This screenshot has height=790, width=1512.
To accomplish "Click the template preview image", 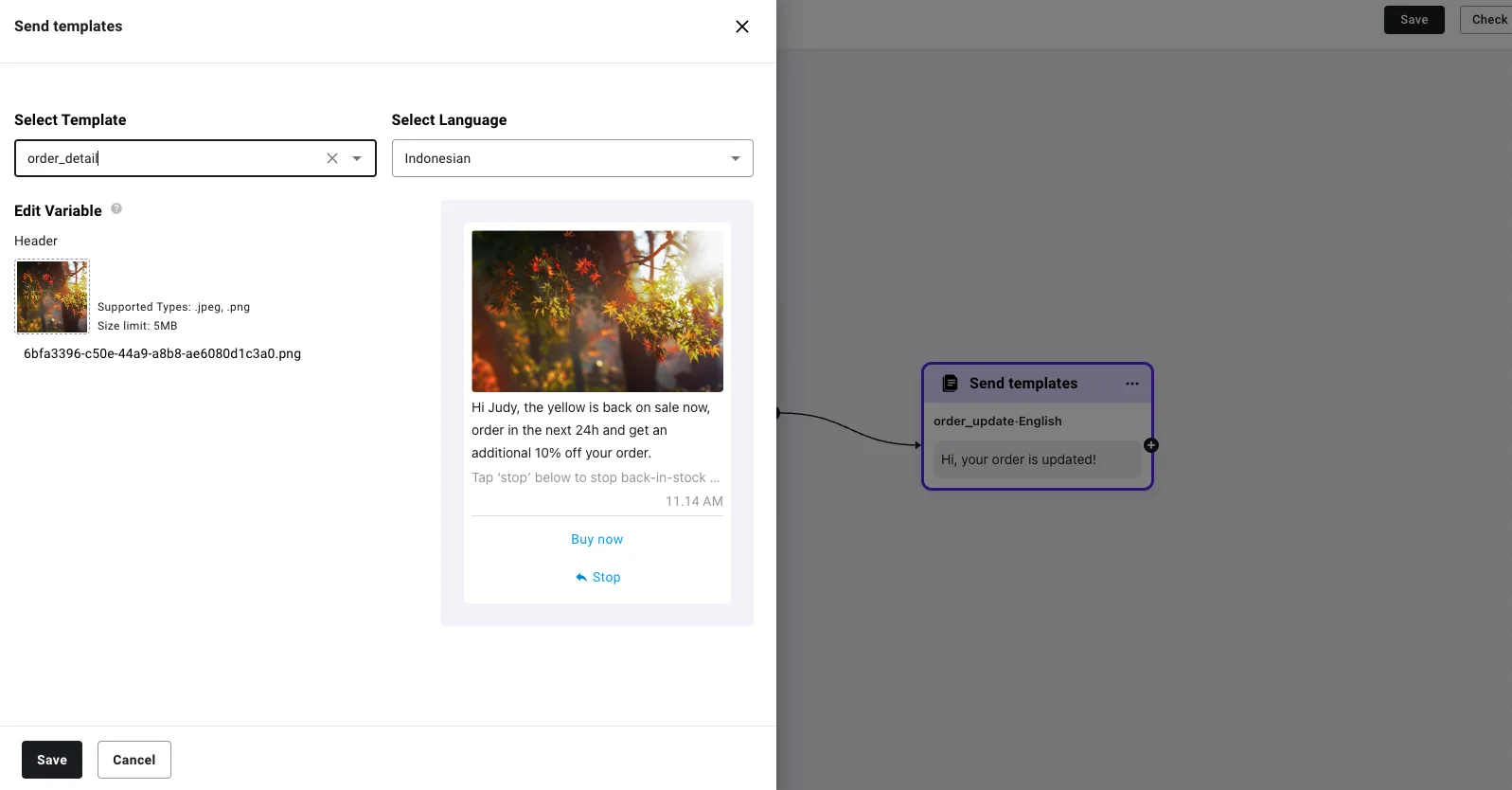I will (597, 312).
